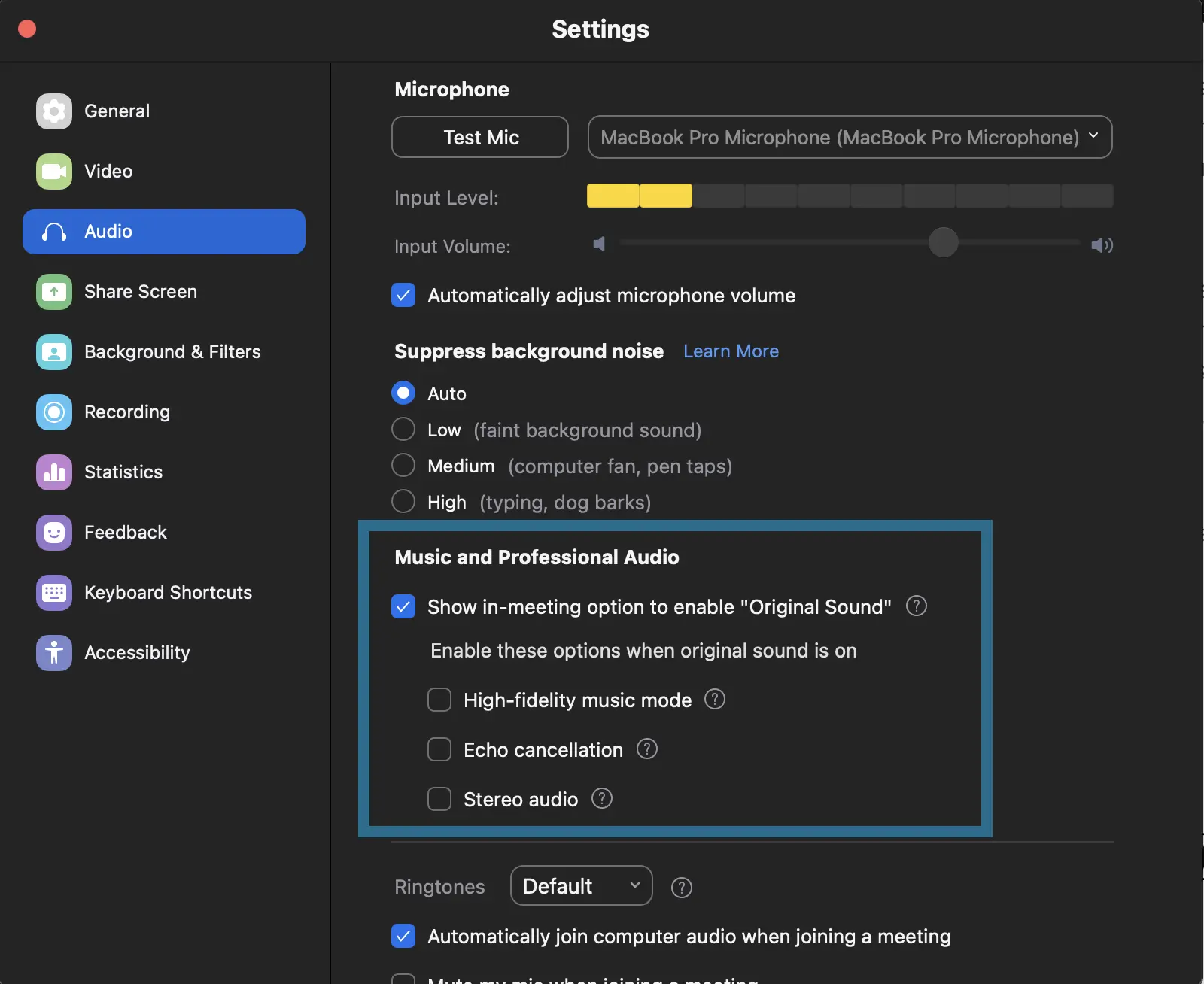This screenshot has height=984, width=1204.
Task: Toggle Show in-meeting Original Sound option
Action: [403, 606]
